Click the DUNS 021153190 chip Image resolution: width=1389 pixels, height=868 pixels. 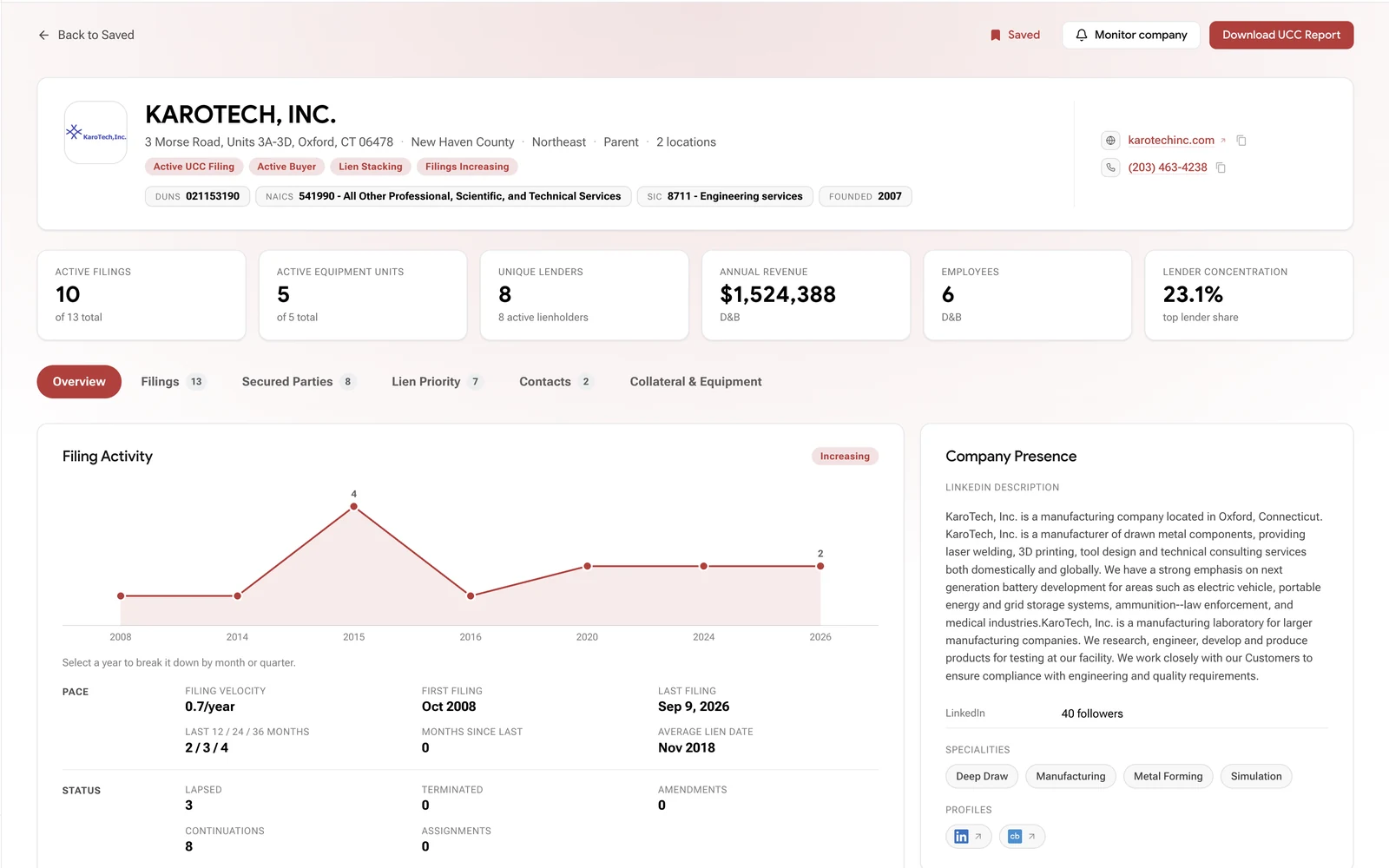click(197, 197)
